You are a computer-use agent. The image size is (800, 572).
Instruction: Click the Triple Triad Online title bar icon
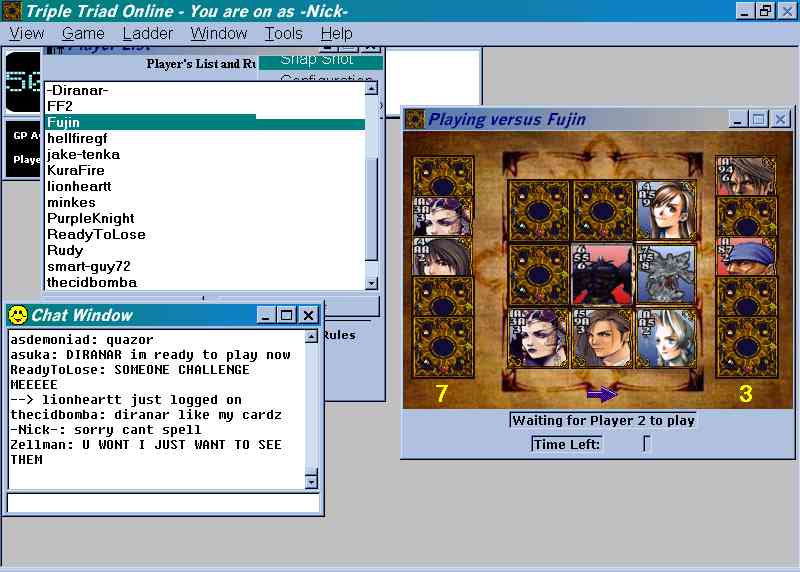click(12, 11)
